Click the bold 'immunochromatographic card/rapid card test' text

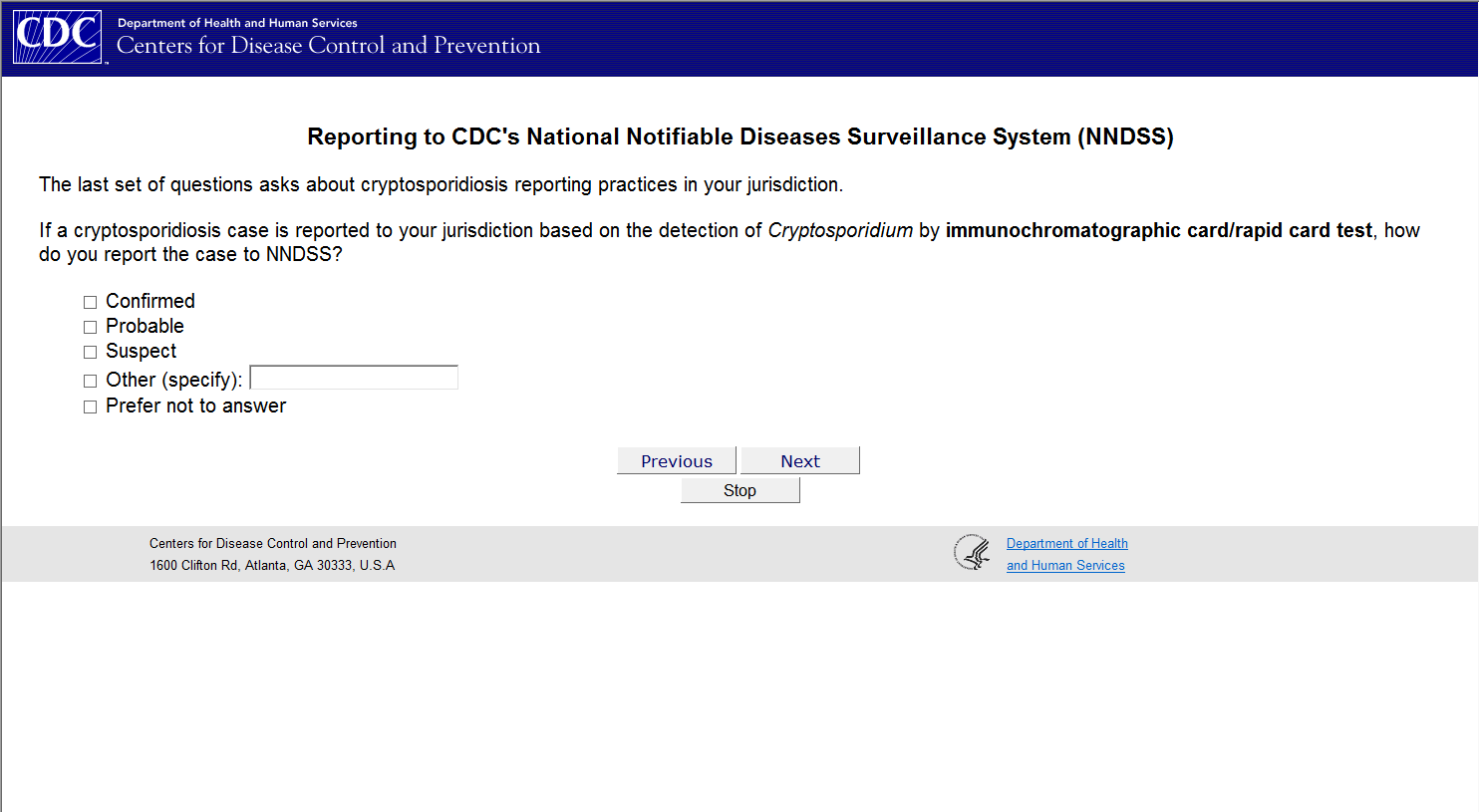coord(1158,230)
